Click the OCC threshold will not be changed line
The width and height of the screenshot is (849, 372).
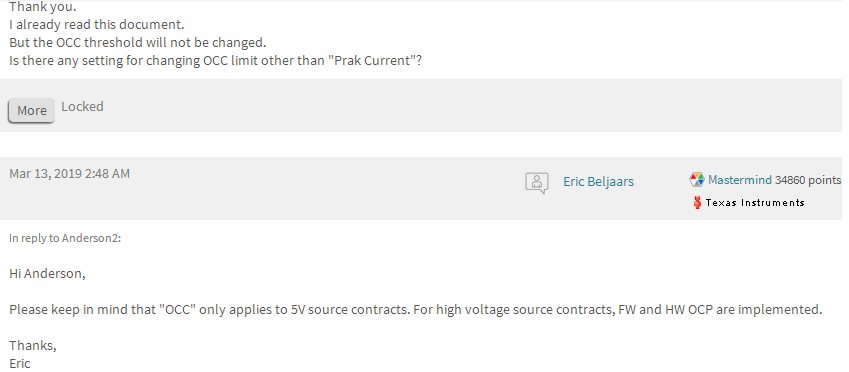pos(138,43)
